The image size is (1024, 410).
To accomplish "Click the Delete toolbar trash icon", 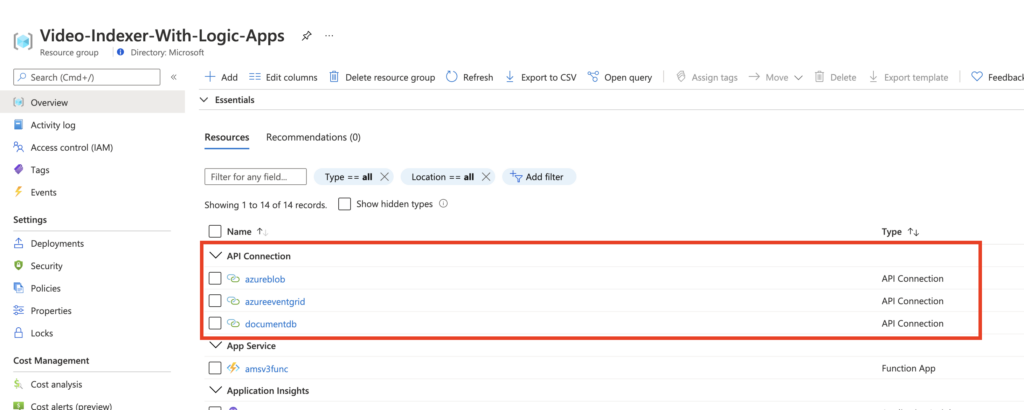I will (x=819, y=77).
